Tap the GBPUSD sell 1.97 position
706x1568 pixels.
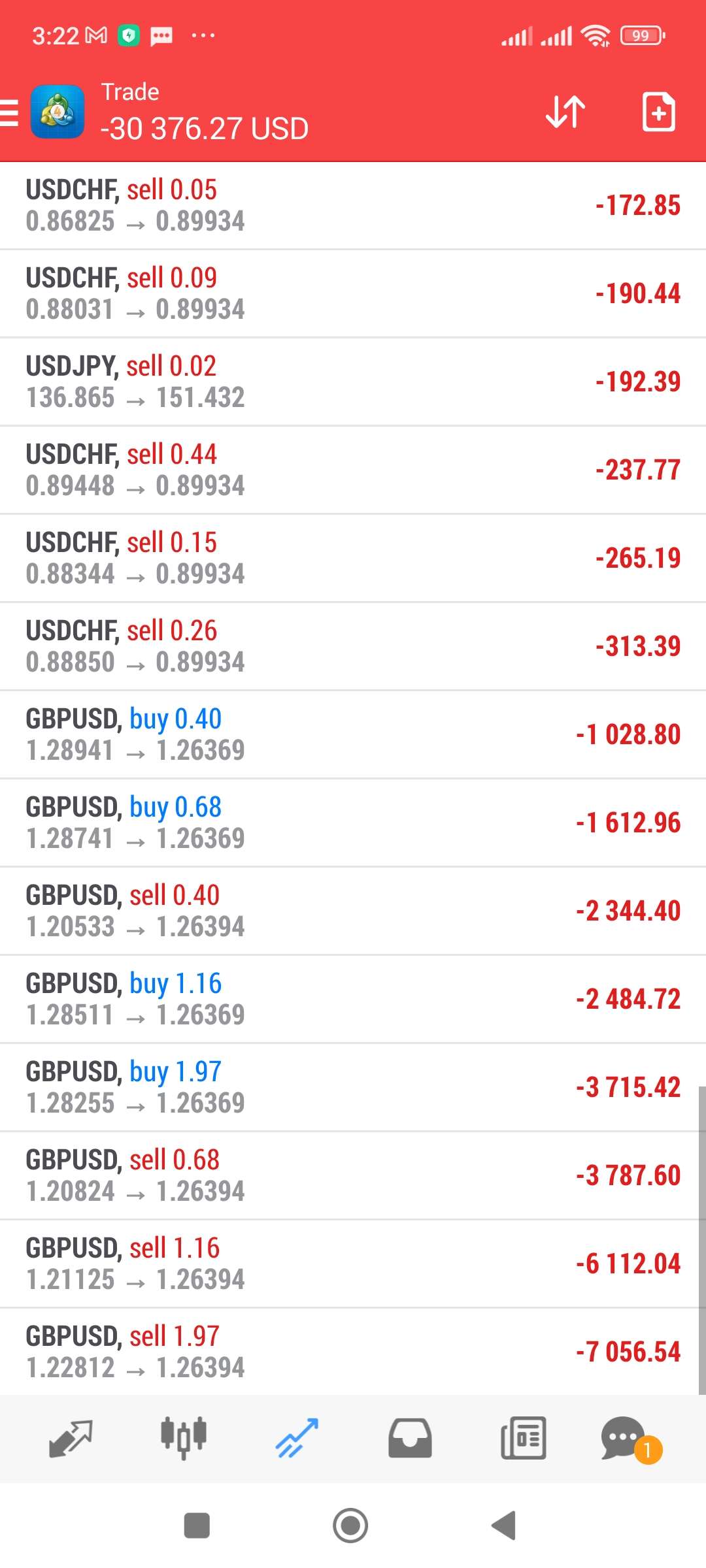tap(353, 1352)
